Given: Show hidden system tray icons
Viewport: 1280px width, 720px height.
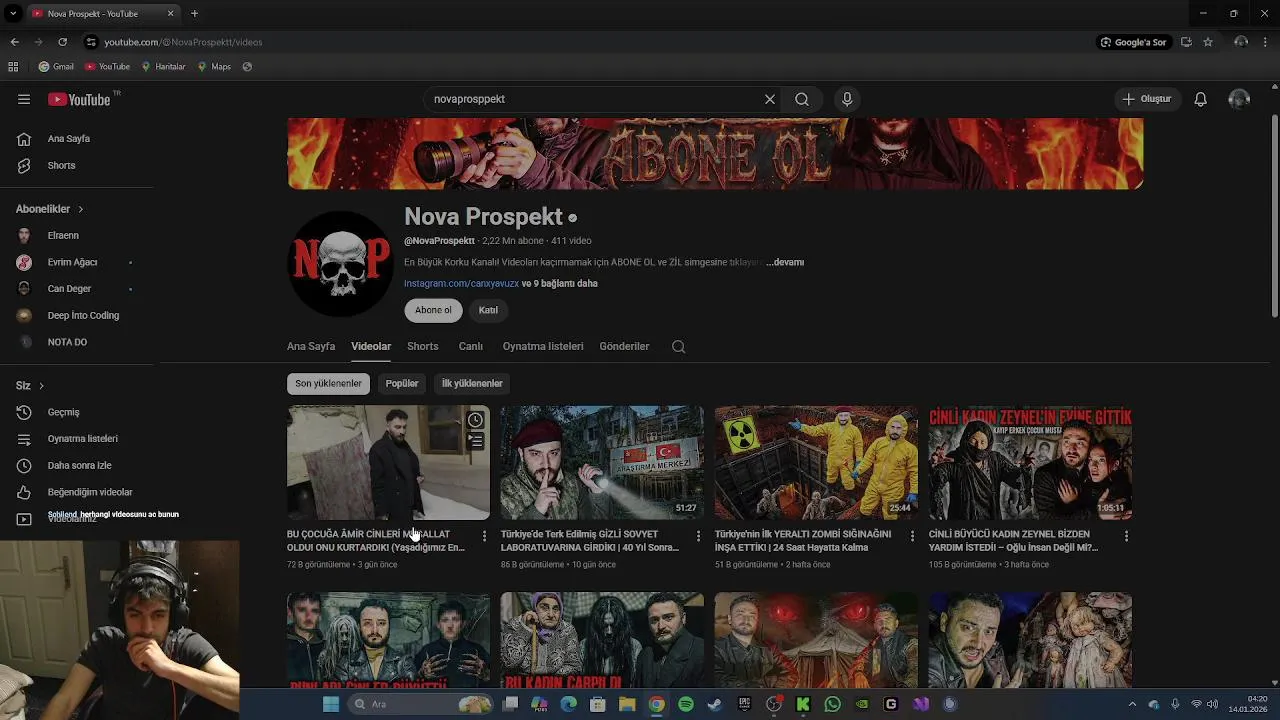Looking at the screenshot, I should pyautogui.click(x=1132, y=704).
